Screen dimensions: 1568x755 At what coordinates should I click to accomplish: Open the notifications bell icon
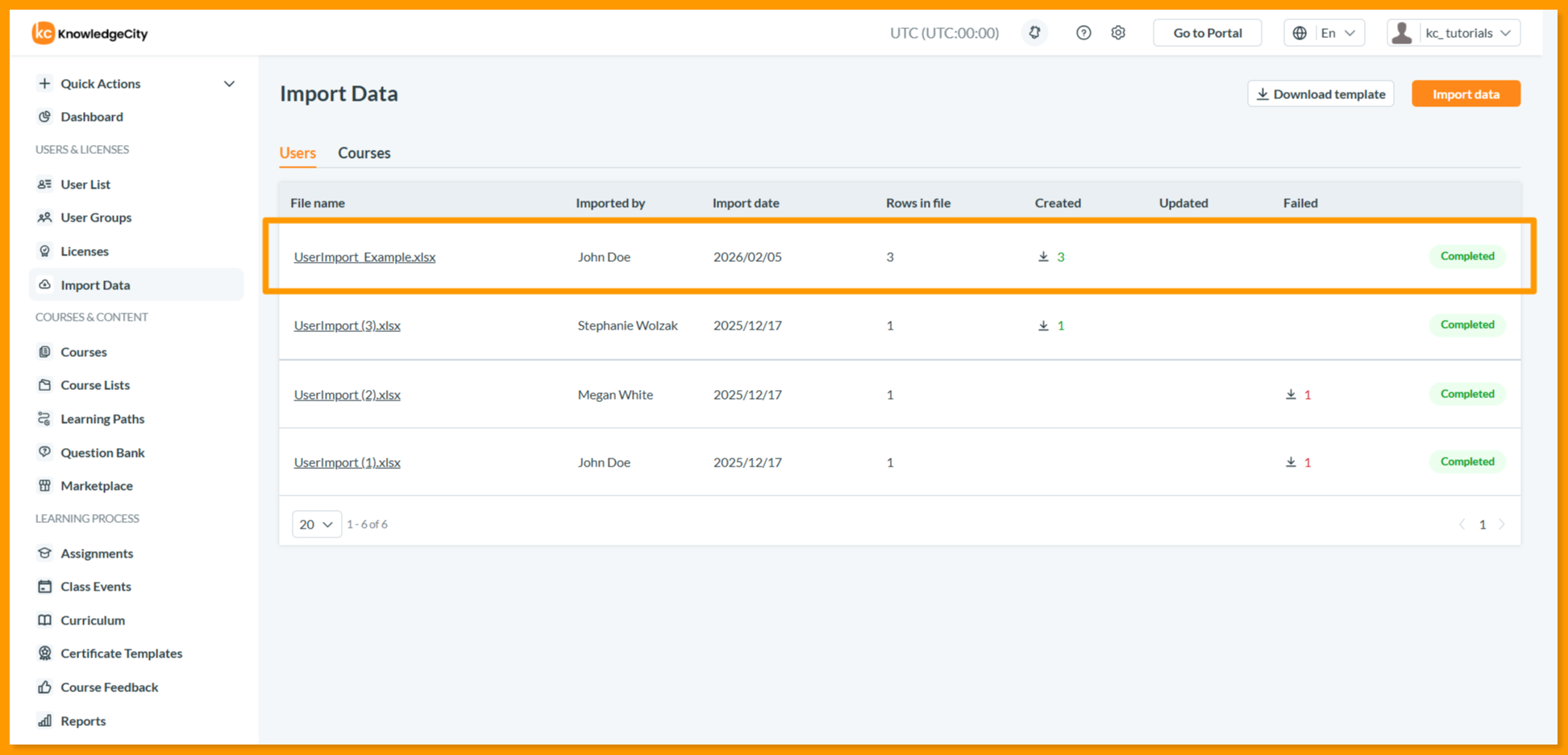[x=1034, y=33]
